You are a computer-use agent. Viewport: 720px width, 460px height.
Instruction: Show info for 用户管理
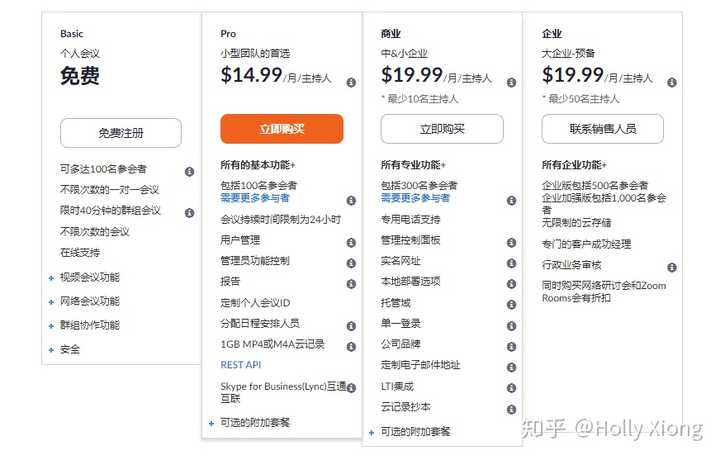[351, 242]
